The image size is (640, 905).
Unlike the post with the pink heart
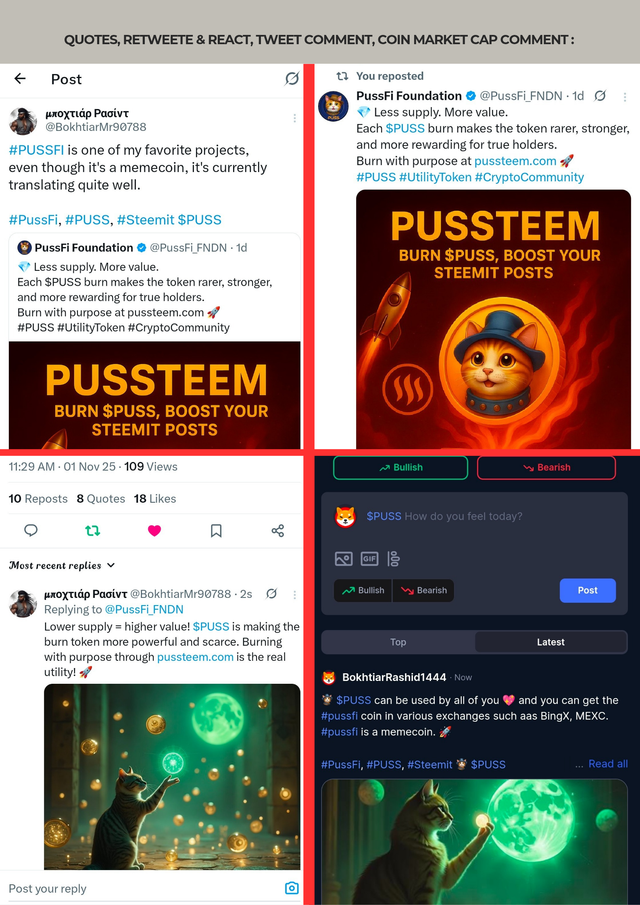154,530
